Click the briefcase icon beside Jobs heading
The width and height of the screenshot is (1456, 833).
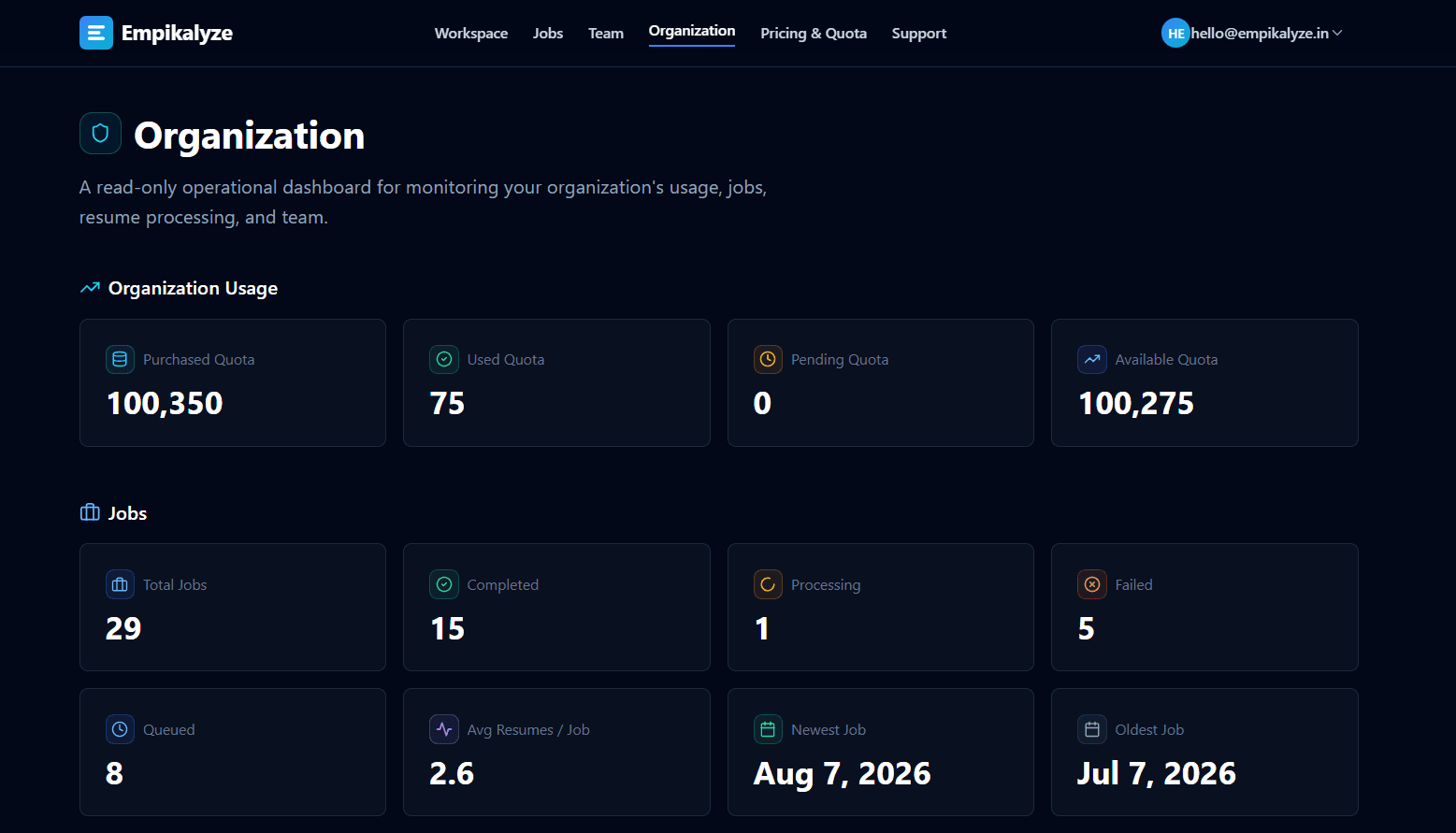point(90,512)
